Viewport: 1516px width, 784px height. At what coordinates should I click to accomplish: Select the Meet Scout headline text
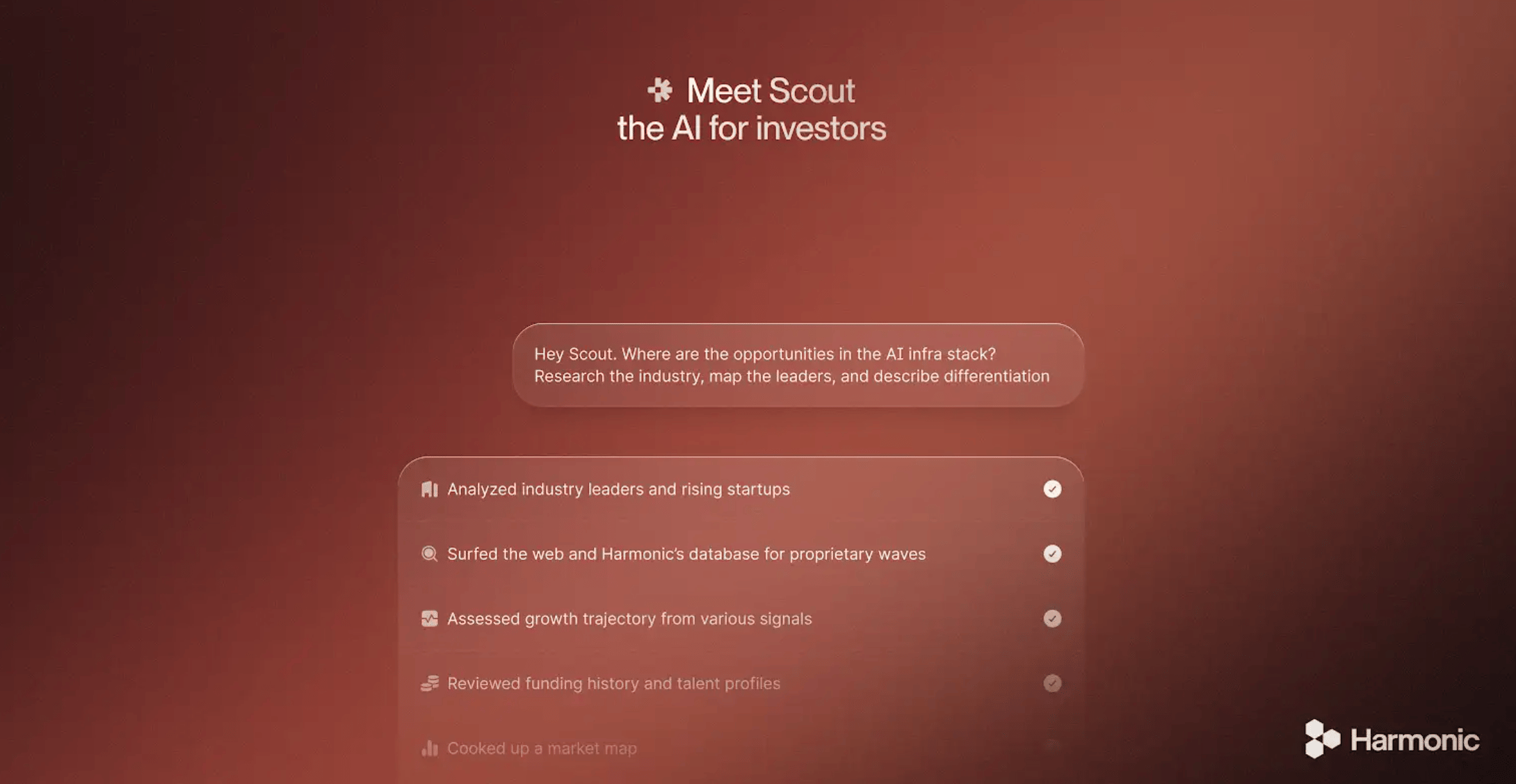point(771,91)
